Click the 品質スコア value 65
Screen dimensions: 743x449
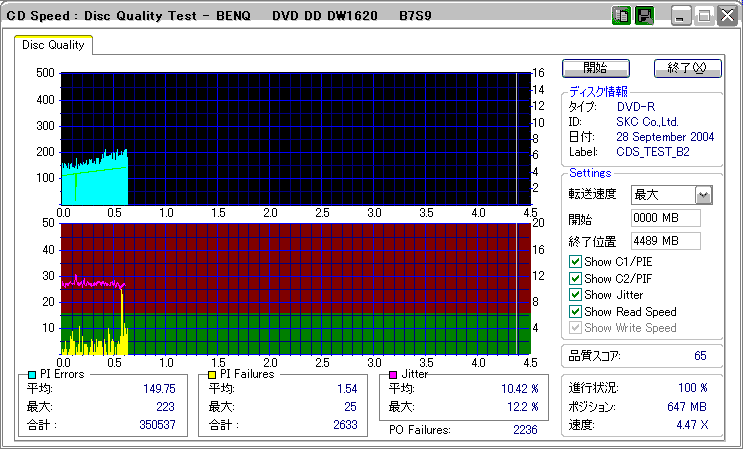(700, 356)
